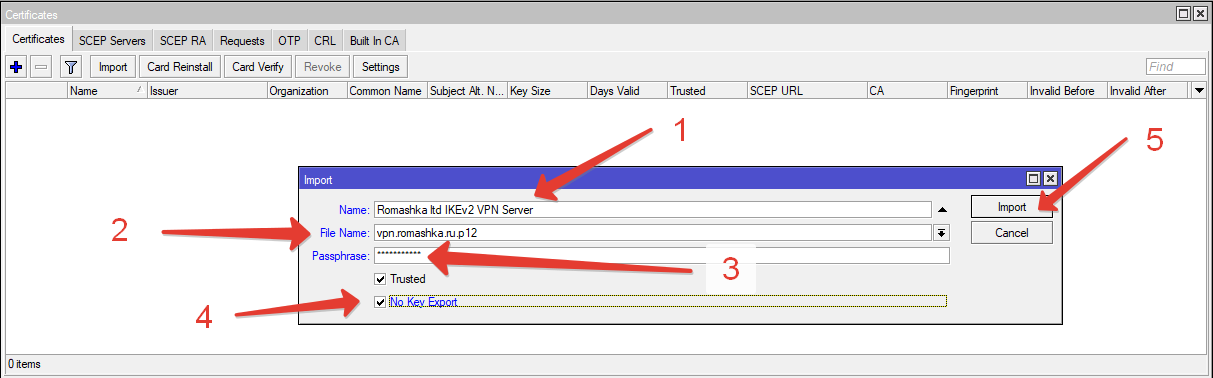Viewport: 1213px width, 378px height.
Task: Open the CRL tab
Action: point(325,40)
